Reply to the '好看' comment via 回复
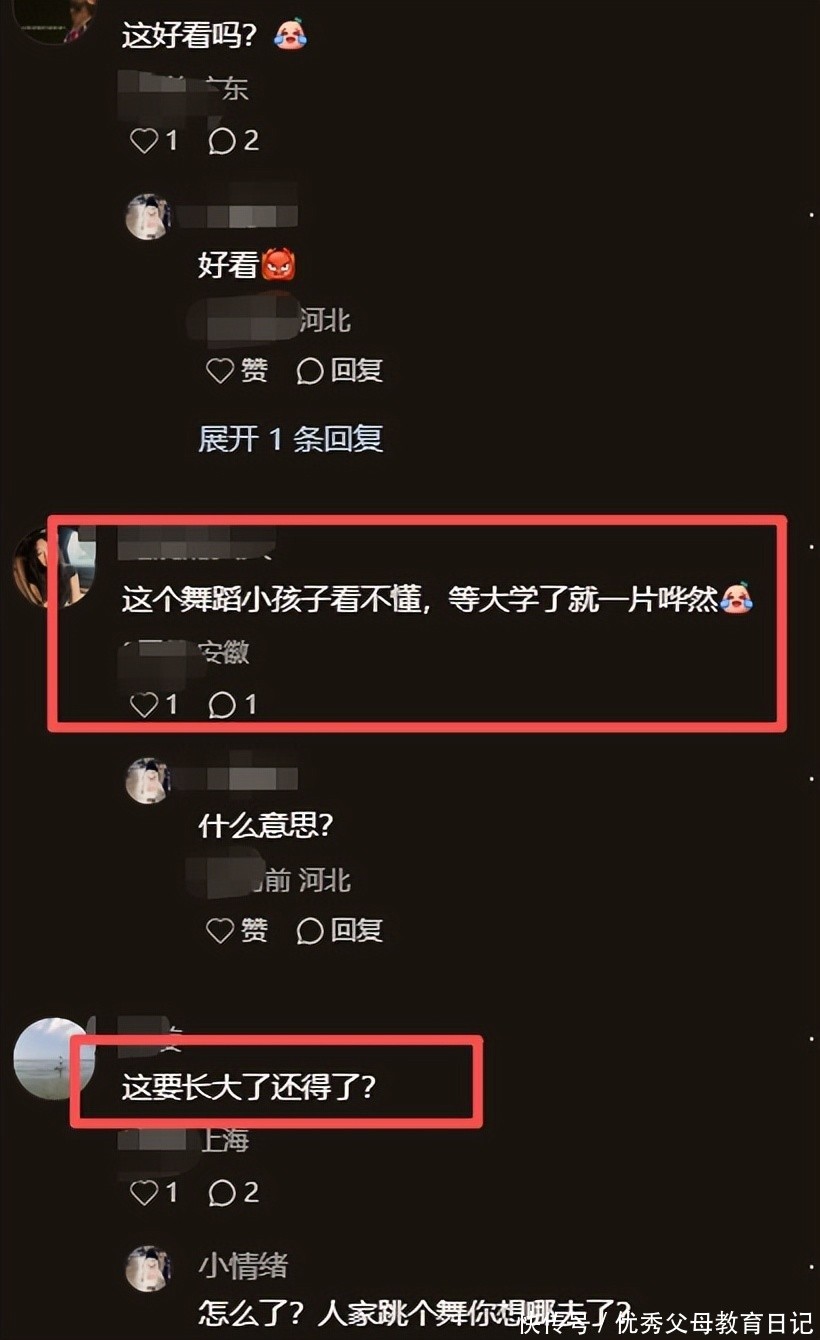The image size is (820, 1340). pos(341,371)
